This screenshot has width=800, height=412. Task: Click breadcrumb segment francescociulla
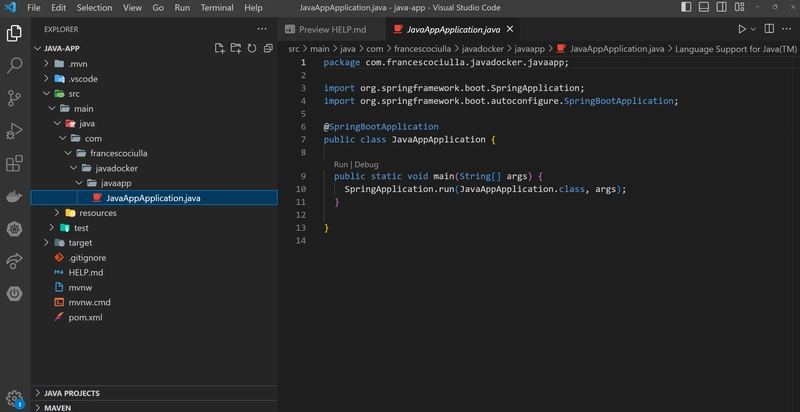[422, 49]
